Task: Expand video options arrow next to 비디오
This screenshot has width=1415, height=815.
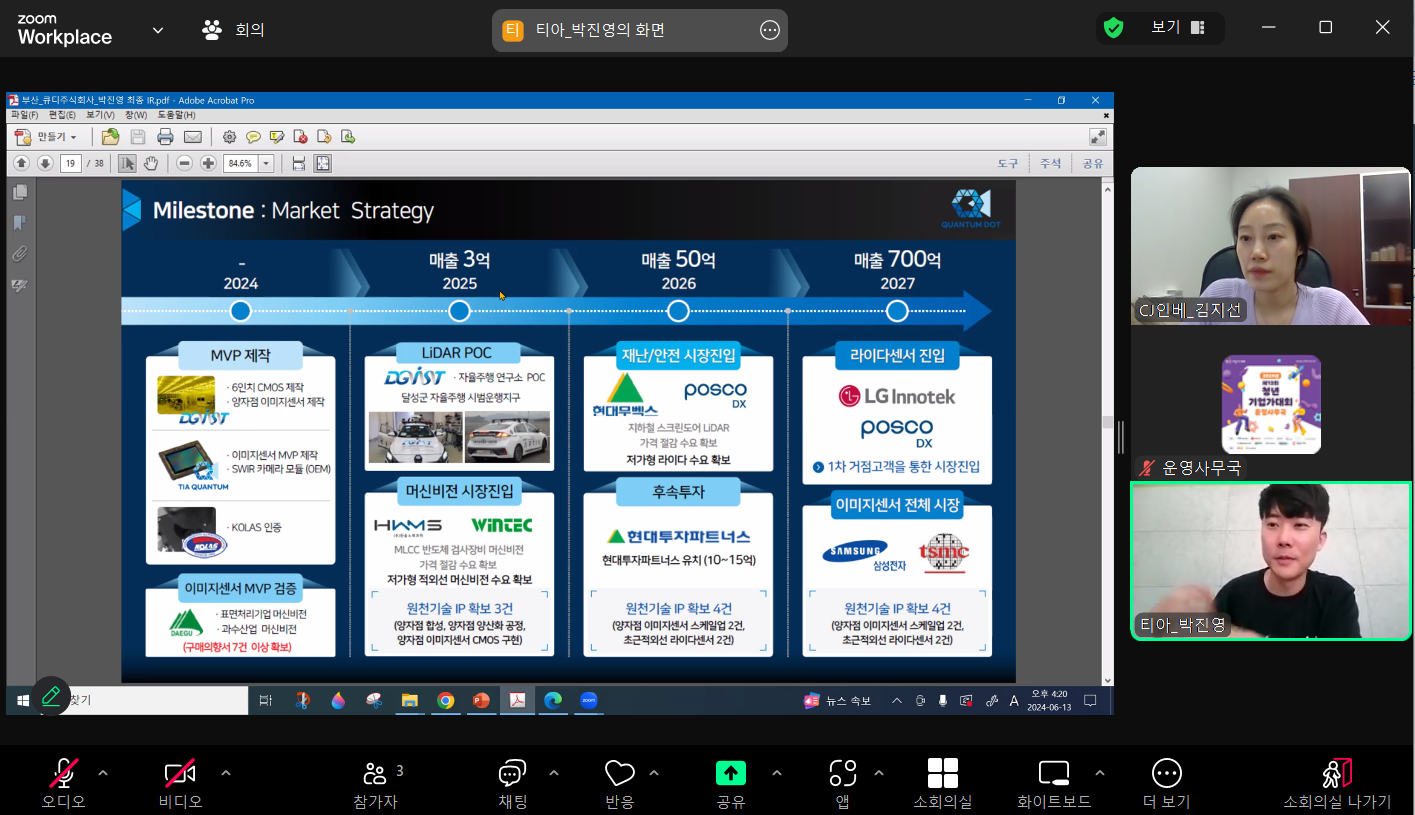Action: point(226,773)
